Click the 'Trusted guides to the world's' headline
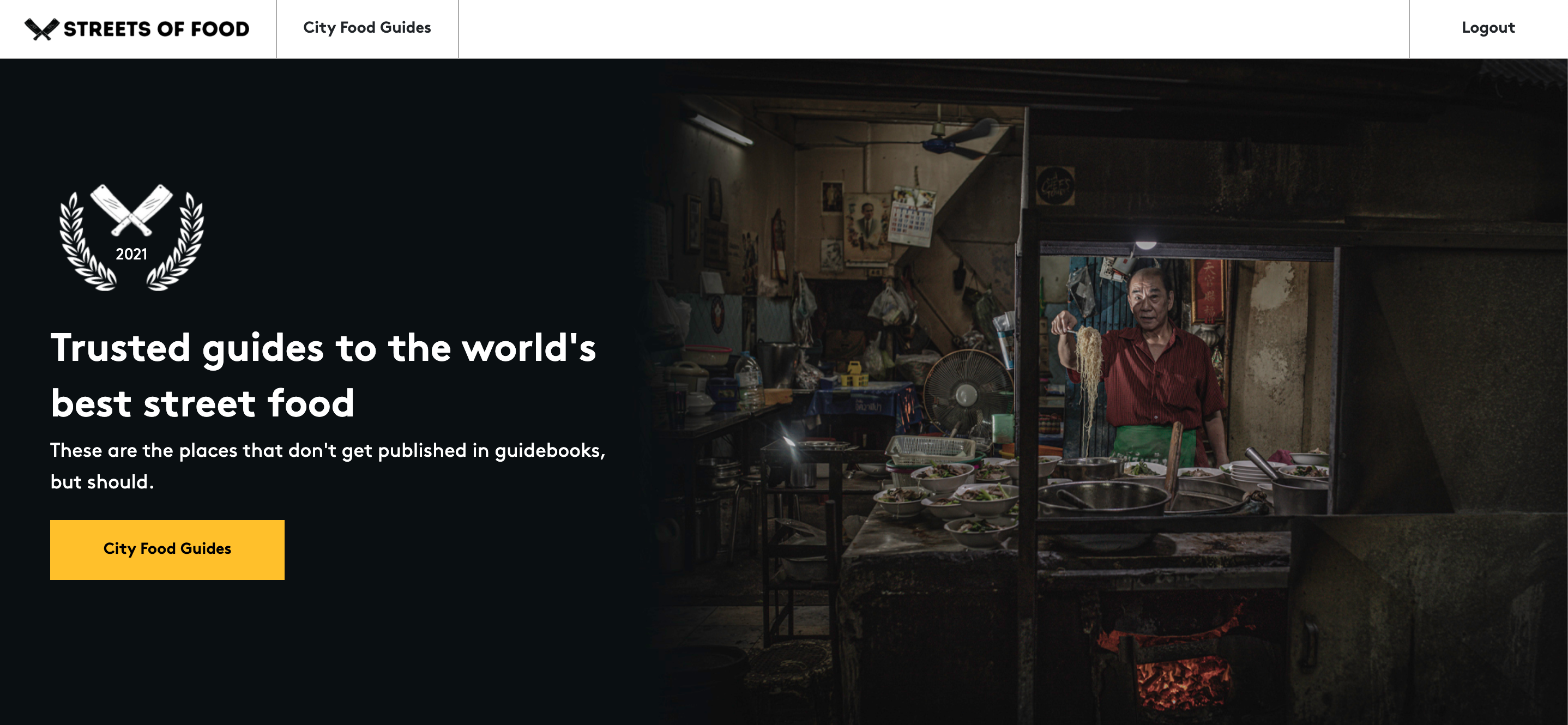 [x=323, y=348]
